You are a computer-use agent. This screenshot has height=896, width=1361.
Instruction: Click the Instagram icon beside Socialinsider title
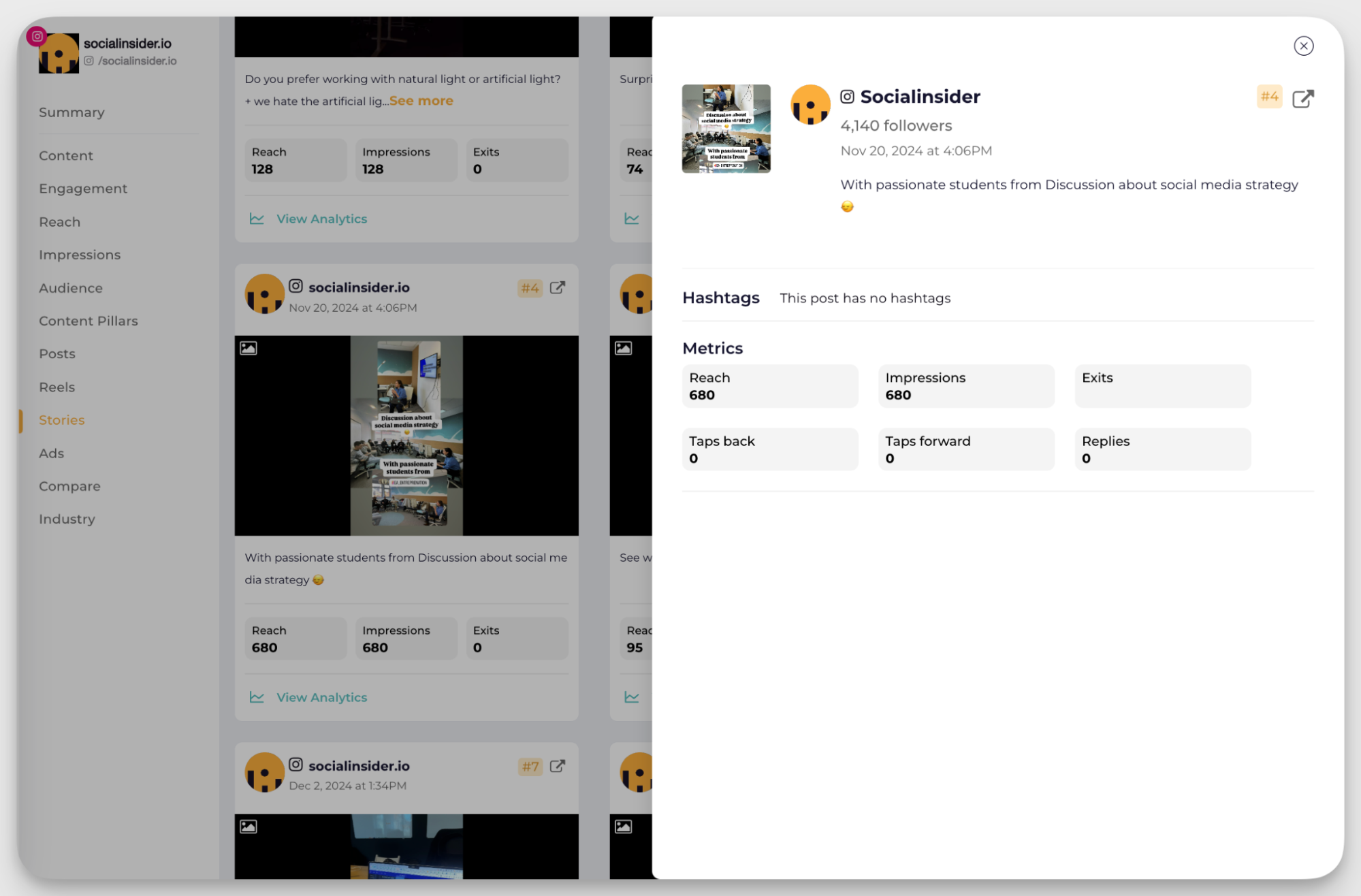pos(847,97)
